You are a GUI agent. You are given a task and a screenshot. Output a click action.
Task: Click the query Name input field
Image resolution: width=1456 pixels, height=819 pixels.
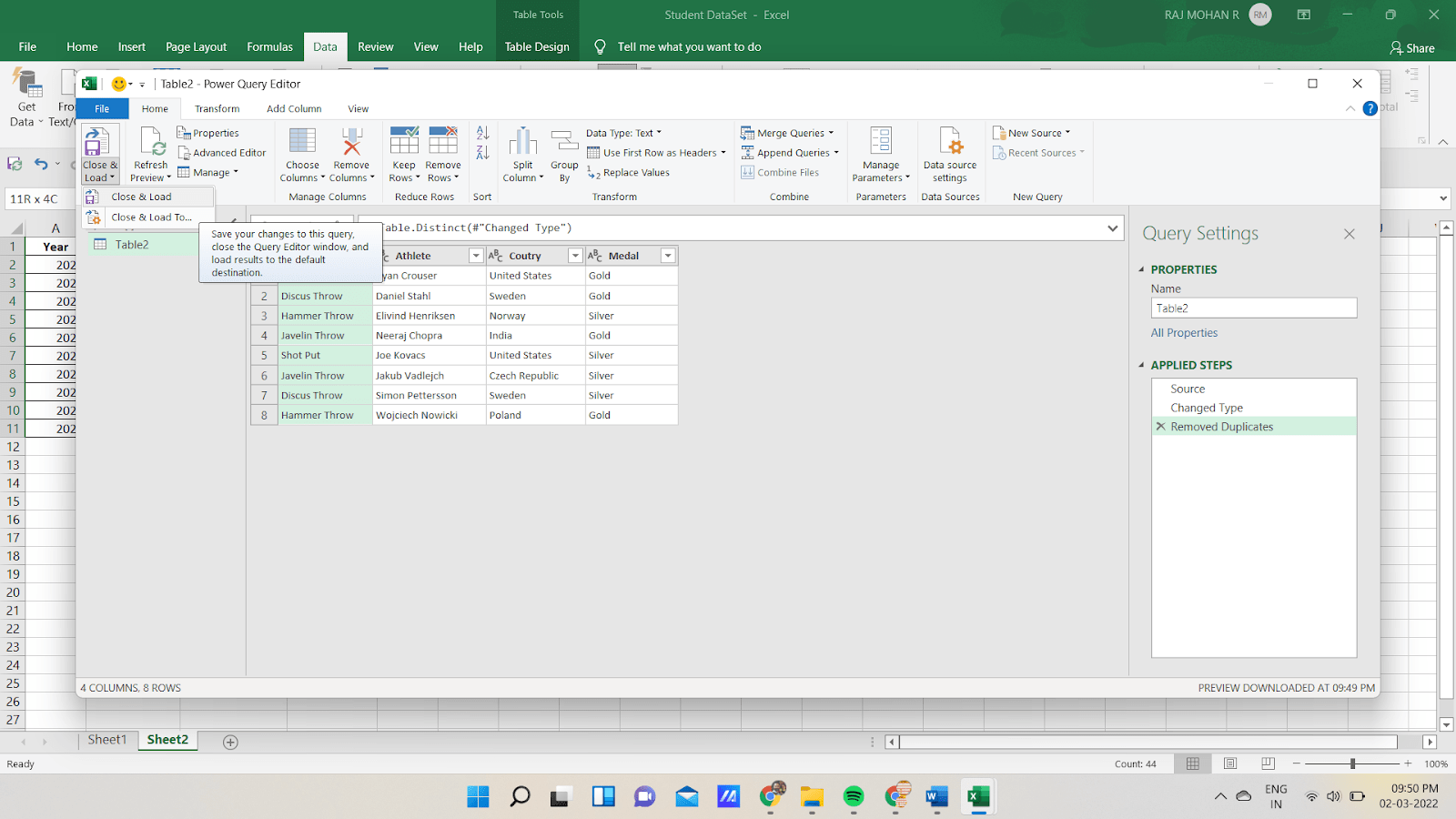pyautogui.click(x=1253, y=308)
